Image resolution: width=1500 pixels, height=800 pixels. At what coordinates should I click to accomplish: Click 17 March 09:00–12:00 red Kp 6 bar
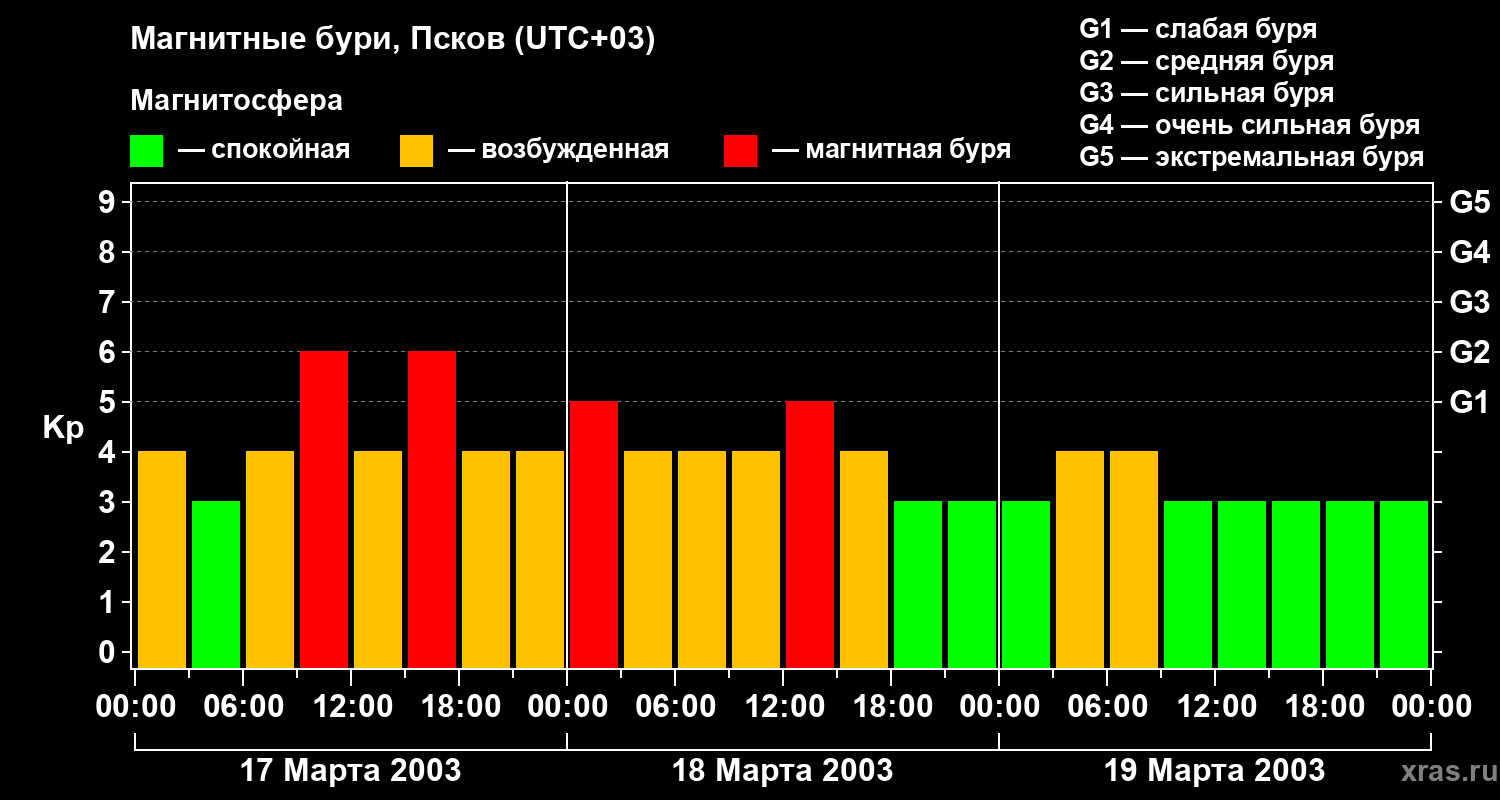pyautogui.click(x=324, y=510)
